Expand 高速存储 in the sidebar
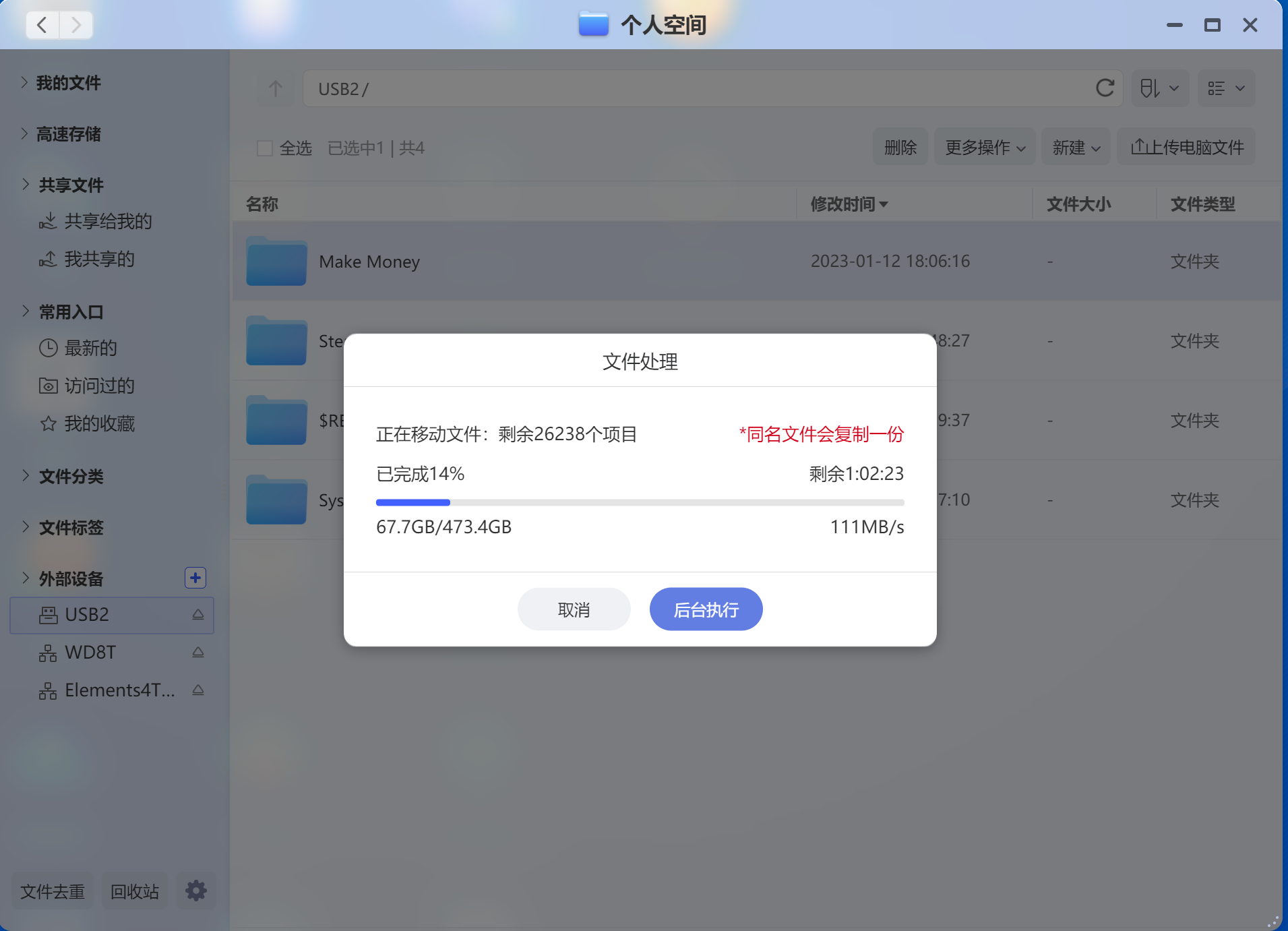 [x=24, y=133]
